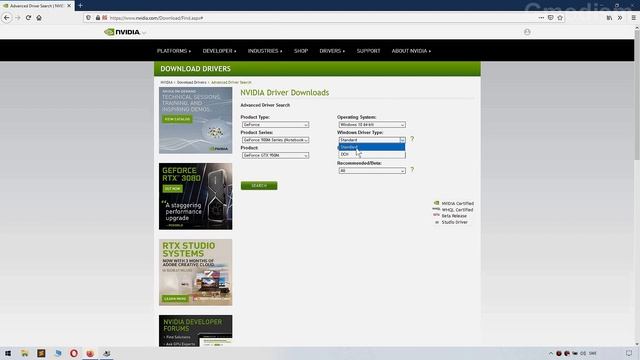Click the NVIDIA Certified legend text

coord(458,203)
